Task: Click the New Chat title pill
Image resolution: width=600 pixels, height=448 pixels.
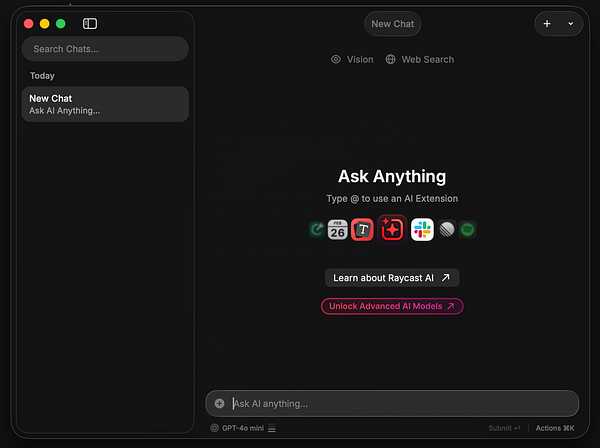Action: [x=393, y=24]
